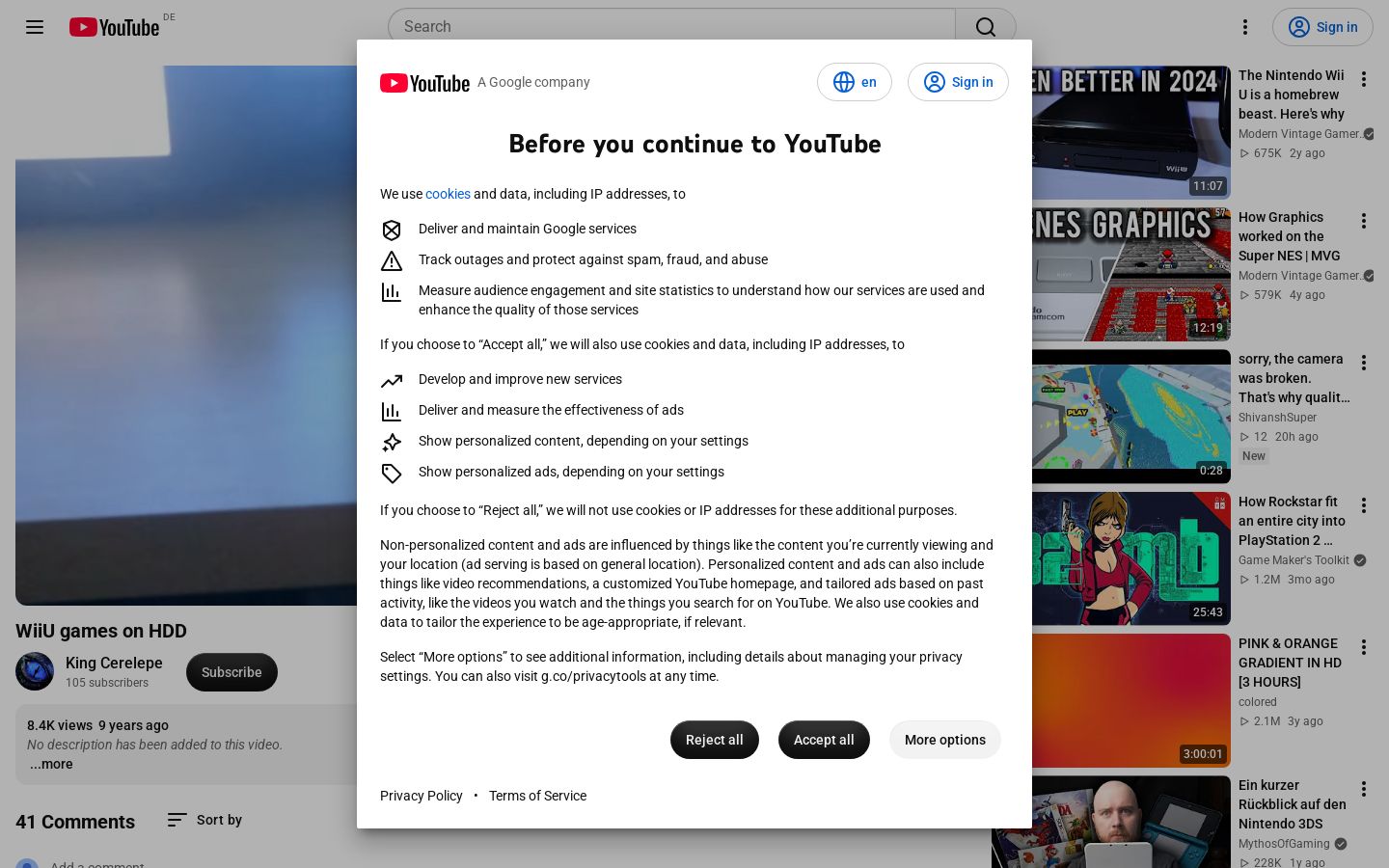Open How Graphics worked on Super NES title
Viewport: 1389px width, 868px height.
pyautogui.click(x=1290, y=236)
